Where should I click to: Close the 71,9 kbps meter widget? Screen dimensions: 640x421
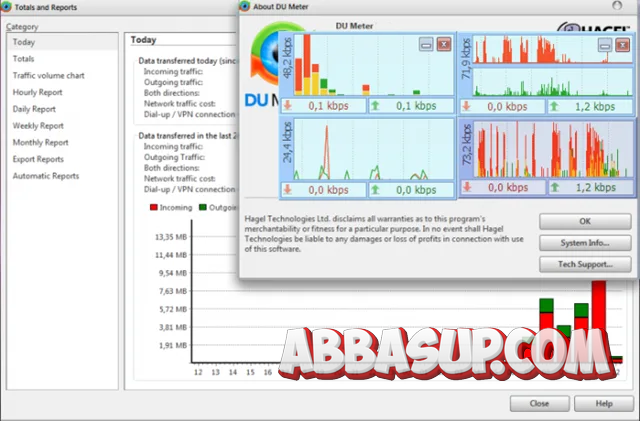[622, 45]
